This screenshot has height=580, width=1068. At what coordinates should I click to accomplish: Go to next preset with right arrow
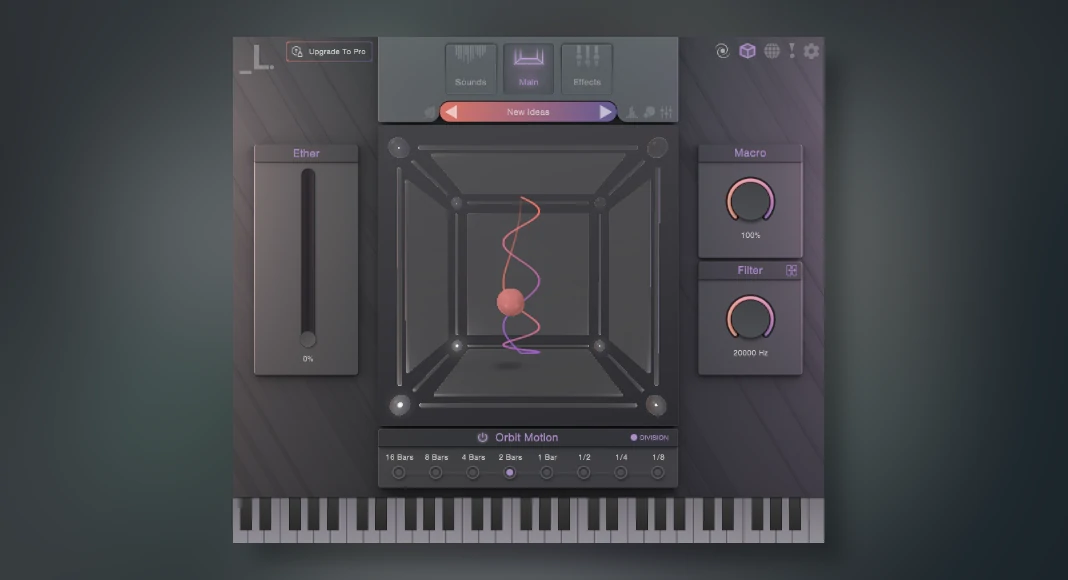tap(606, 112)
